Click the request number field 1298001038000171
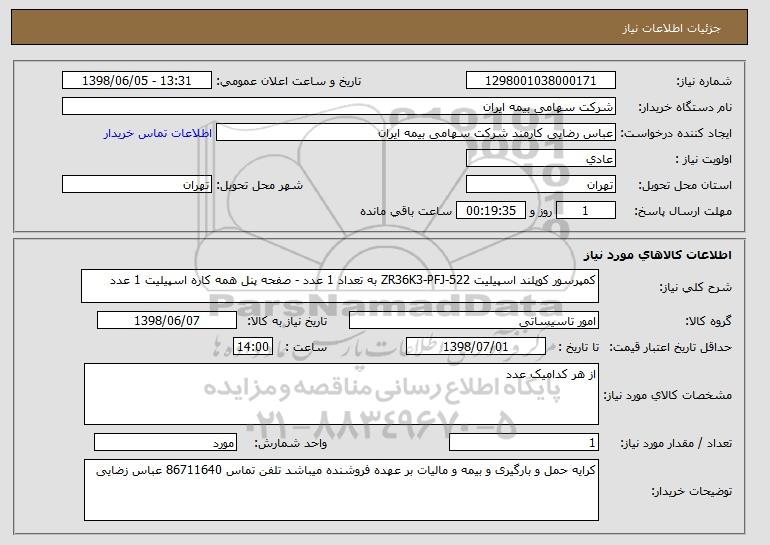The width and height of the screenshot is (770, 545). (541, 81)
